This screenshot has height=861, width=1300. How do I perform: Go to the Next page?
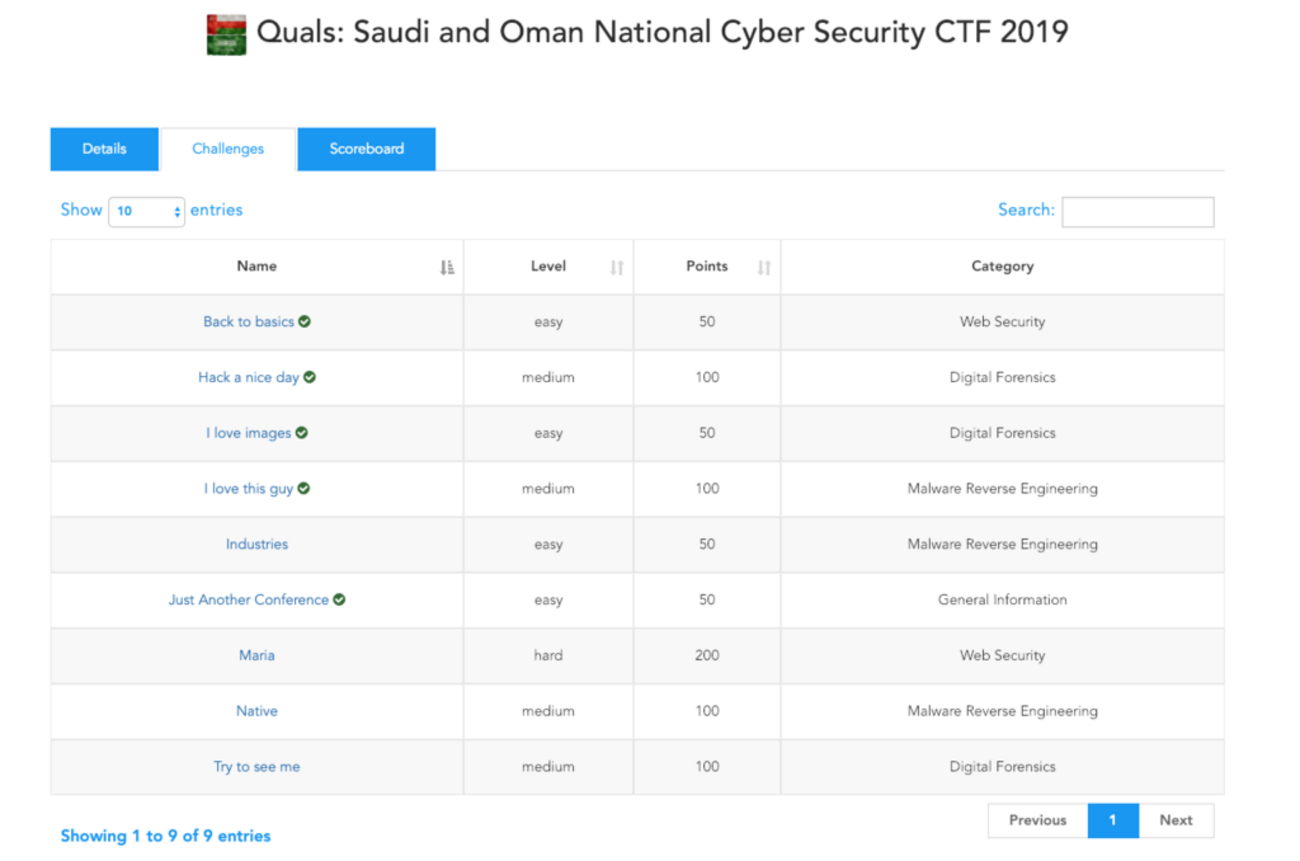coord(1176,820)
